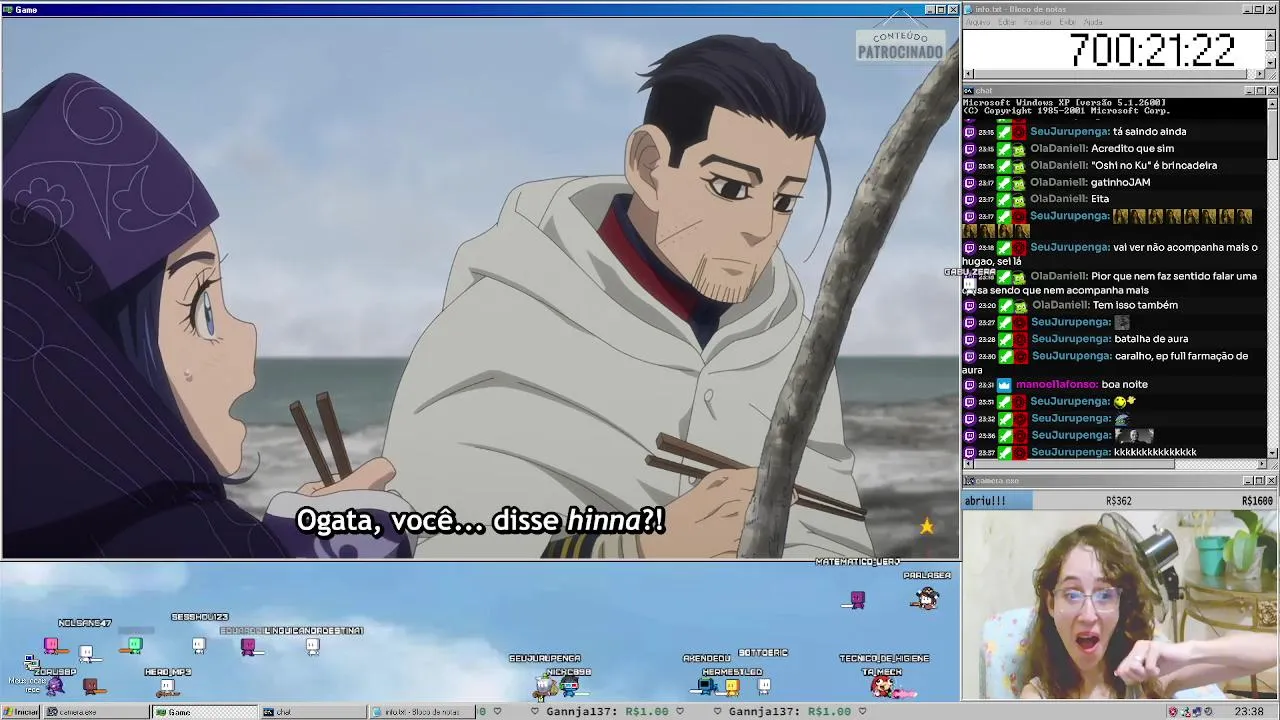Click the 'kkkkkkkkkkkkkk' chat message
This screenshot has height=720, width=1280.
coord(1155,453)
